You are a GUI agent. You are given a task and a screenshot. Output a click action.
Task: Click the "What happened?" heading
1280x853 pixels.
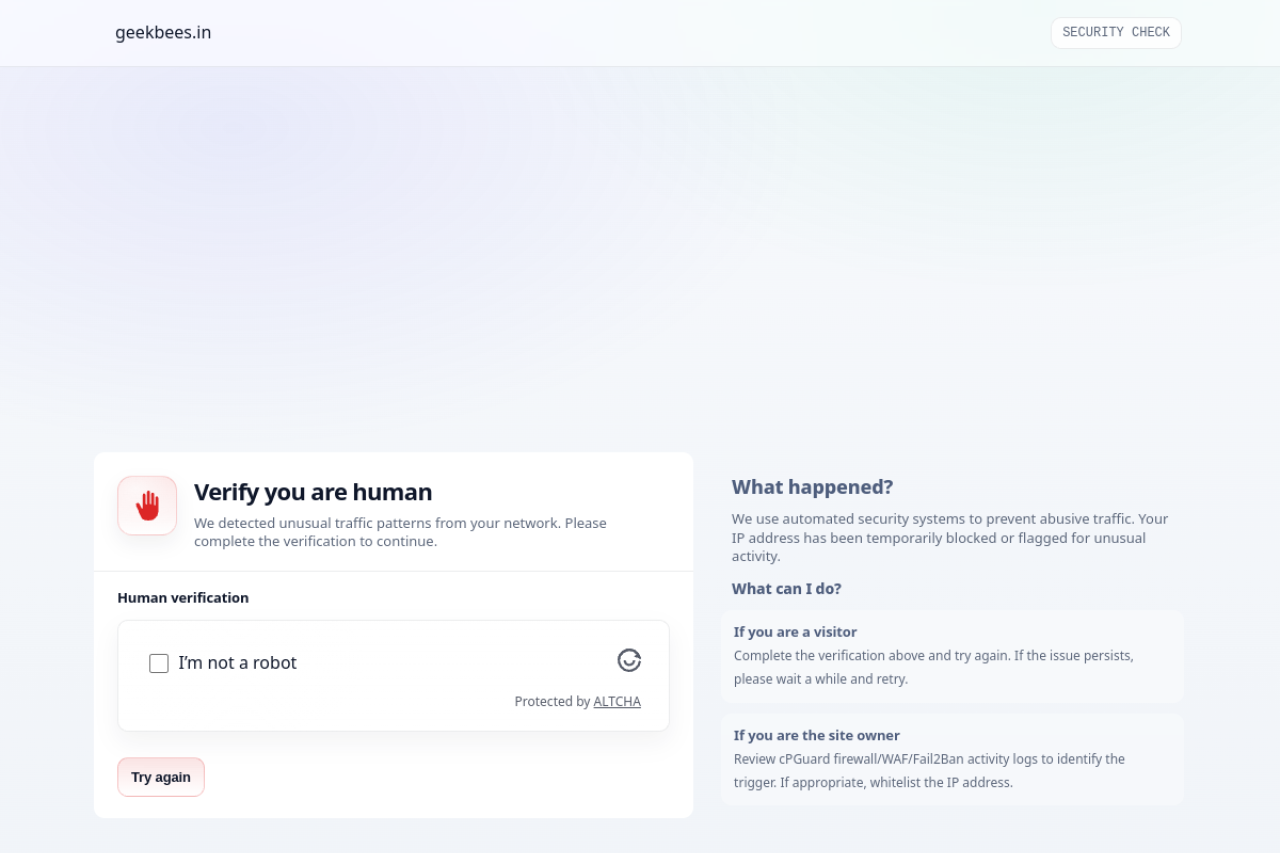click(x=812, y=487)
